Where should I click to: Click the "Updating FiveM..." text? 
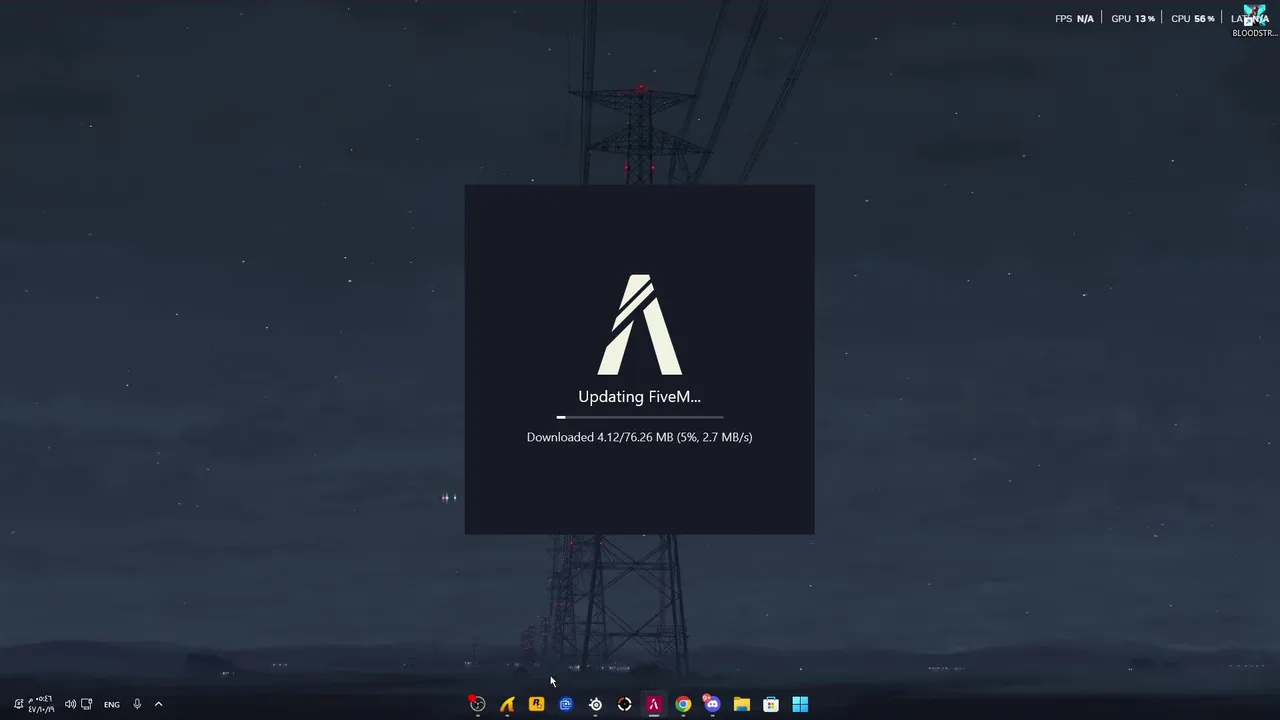(x=640, y=397)
